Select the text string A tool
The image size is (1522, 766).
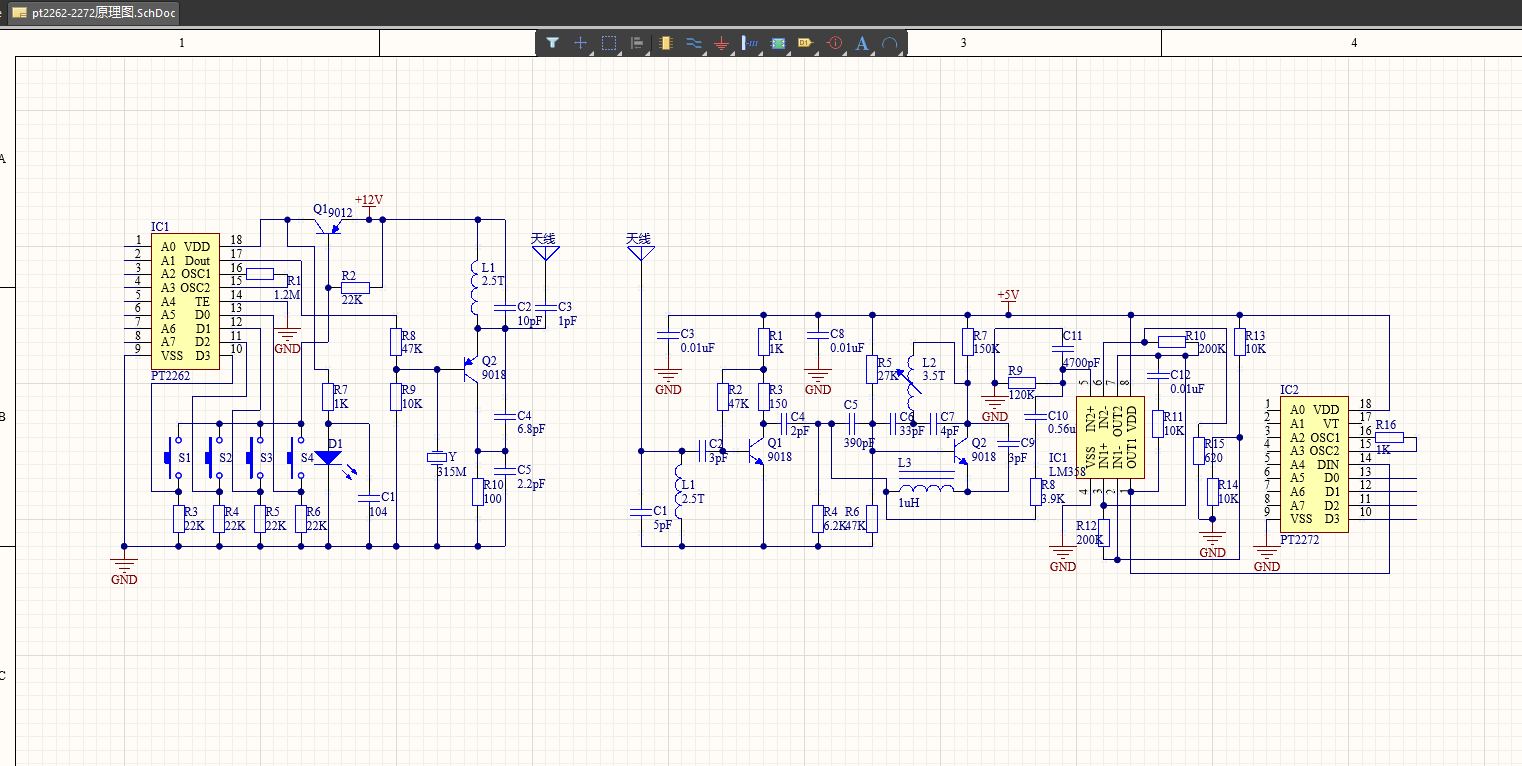[862, 43]
